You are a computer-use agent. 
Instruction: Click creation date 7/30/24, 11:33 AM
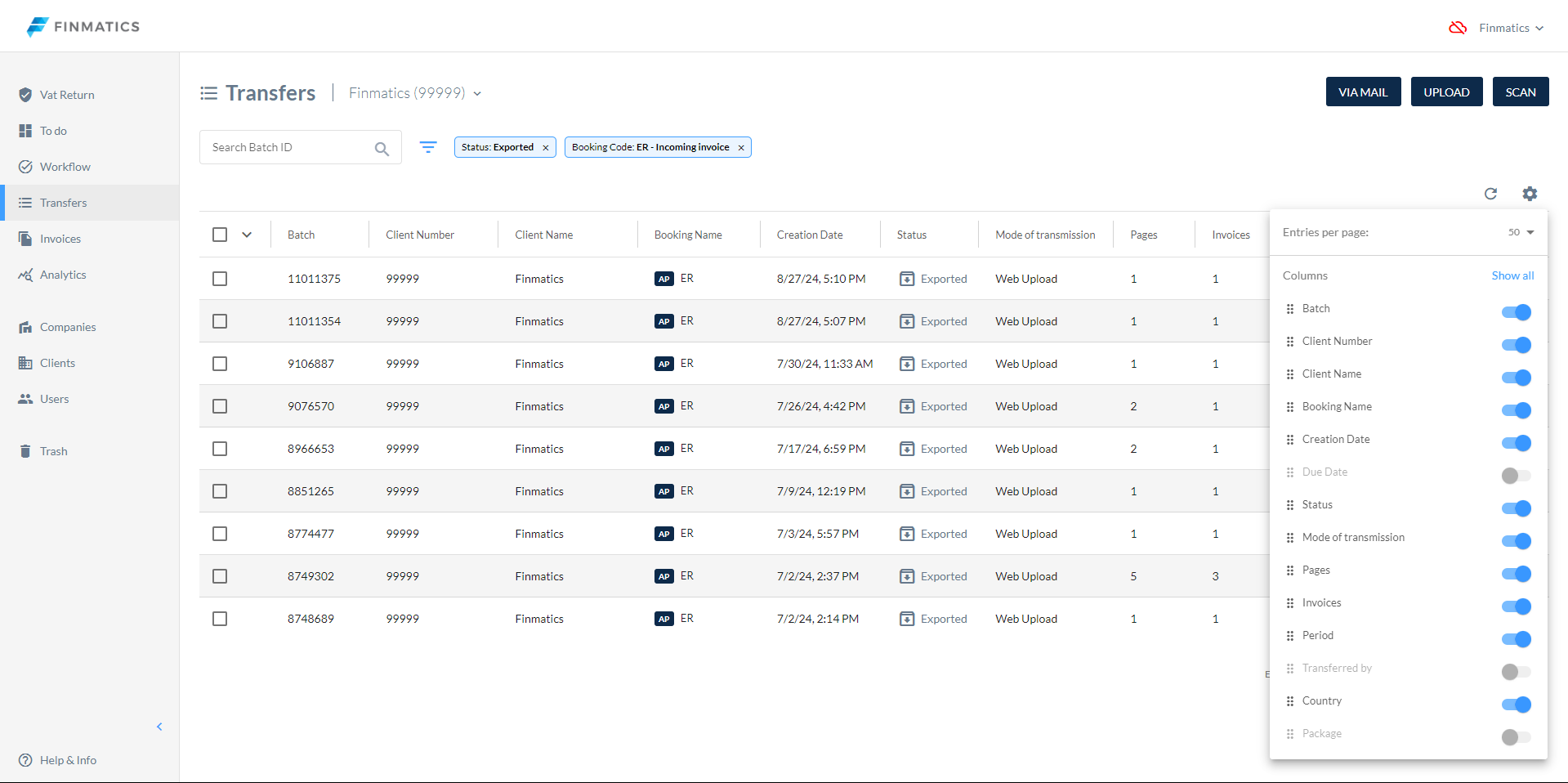pyautogui.click(x=824, y=364)
